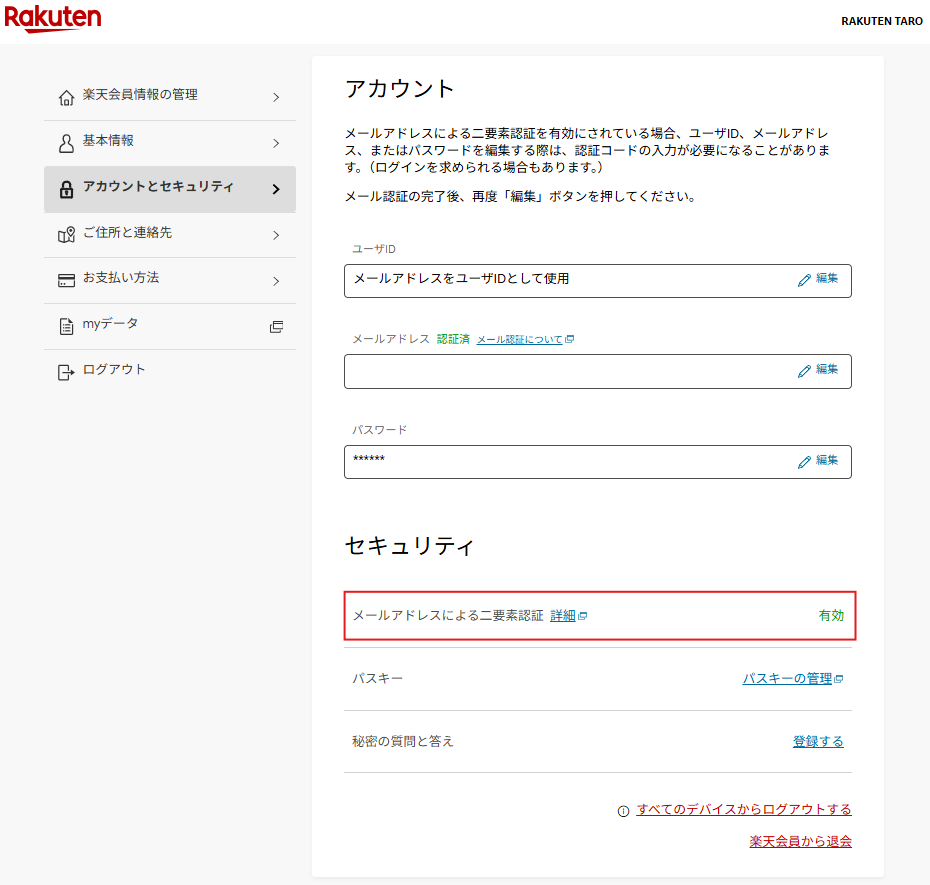Expand the 基本情報 chevron

[x=276, y=143]
